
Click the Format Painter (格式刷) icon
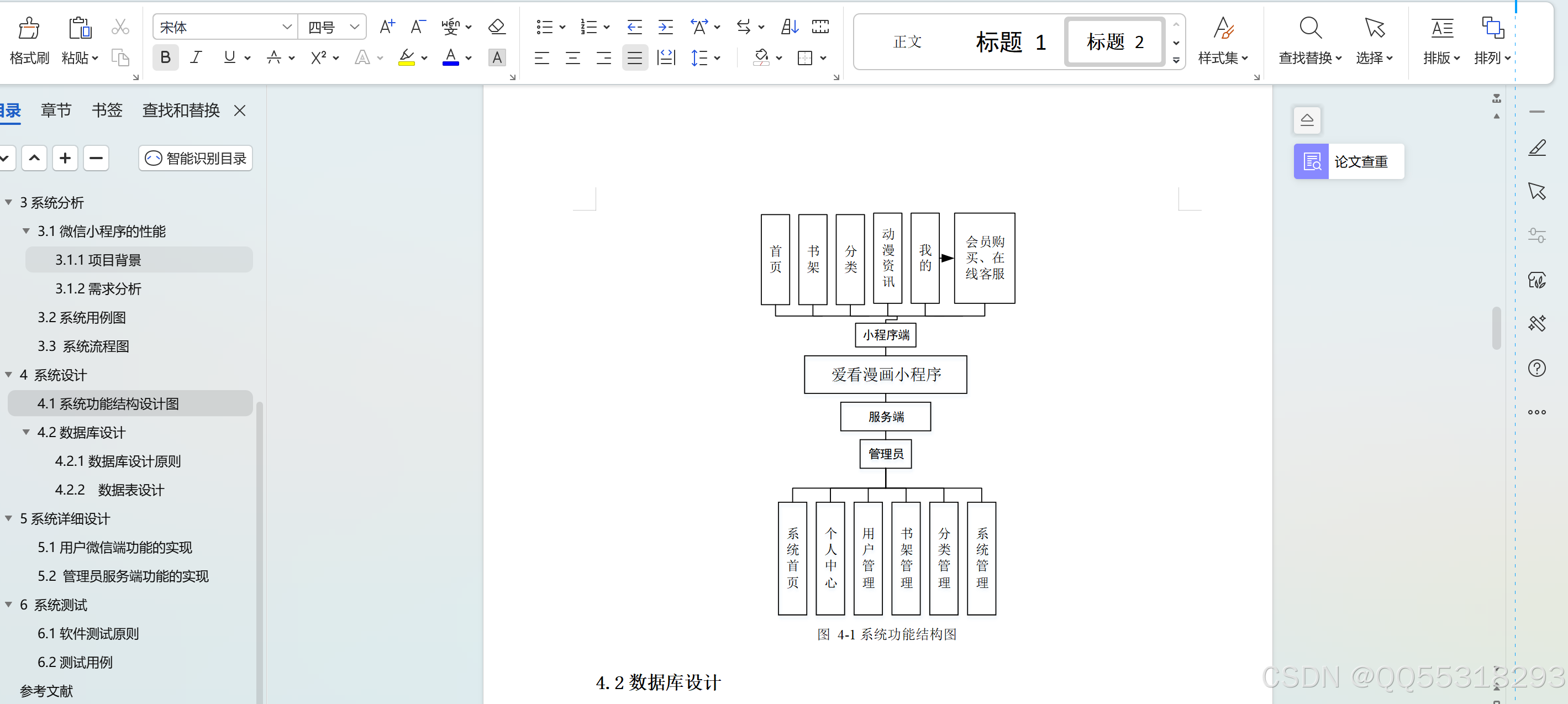[29, 28]
